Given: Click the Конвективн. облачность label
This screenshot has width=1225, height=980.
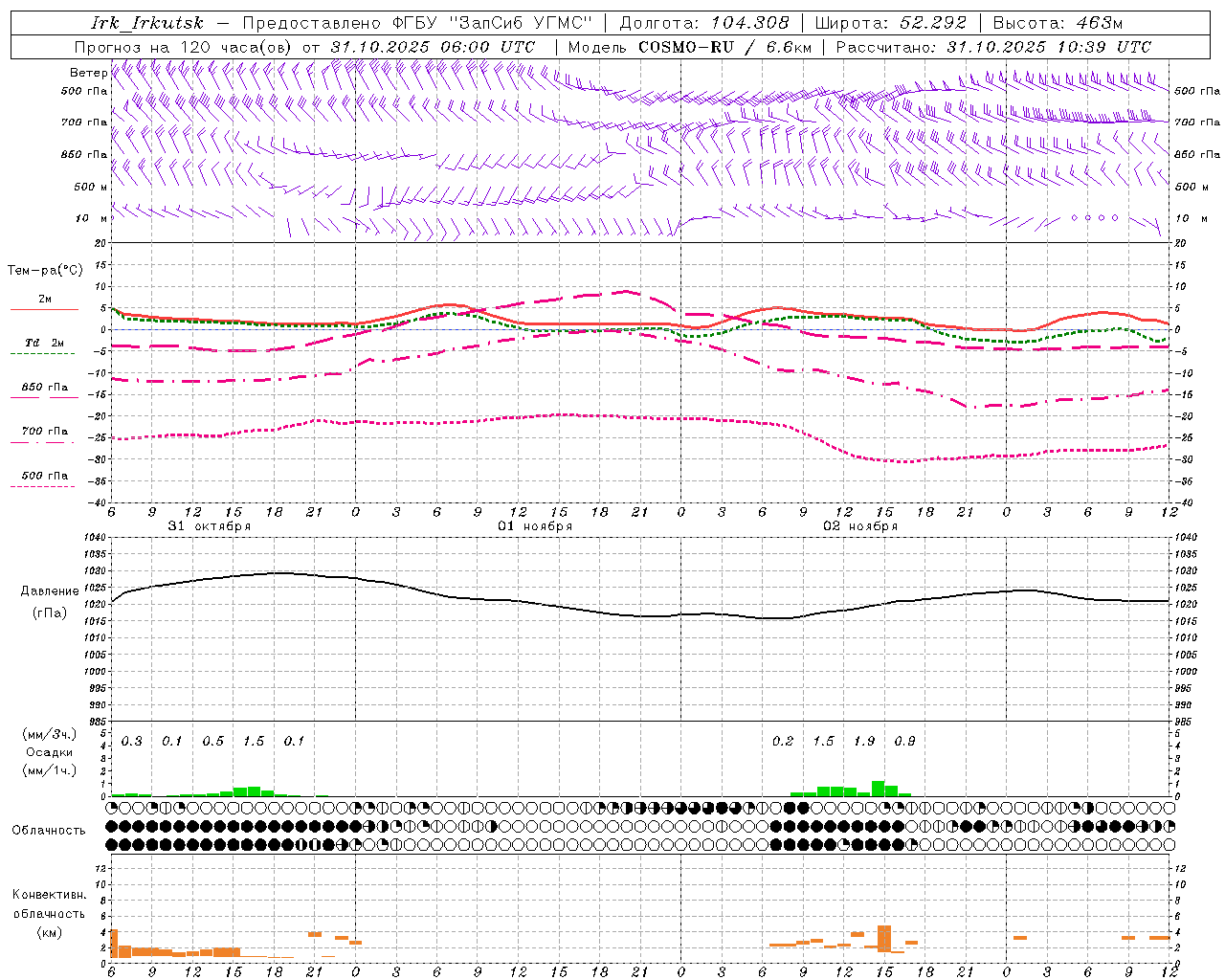Looking at the screenshot, I should tap(49, 903).
